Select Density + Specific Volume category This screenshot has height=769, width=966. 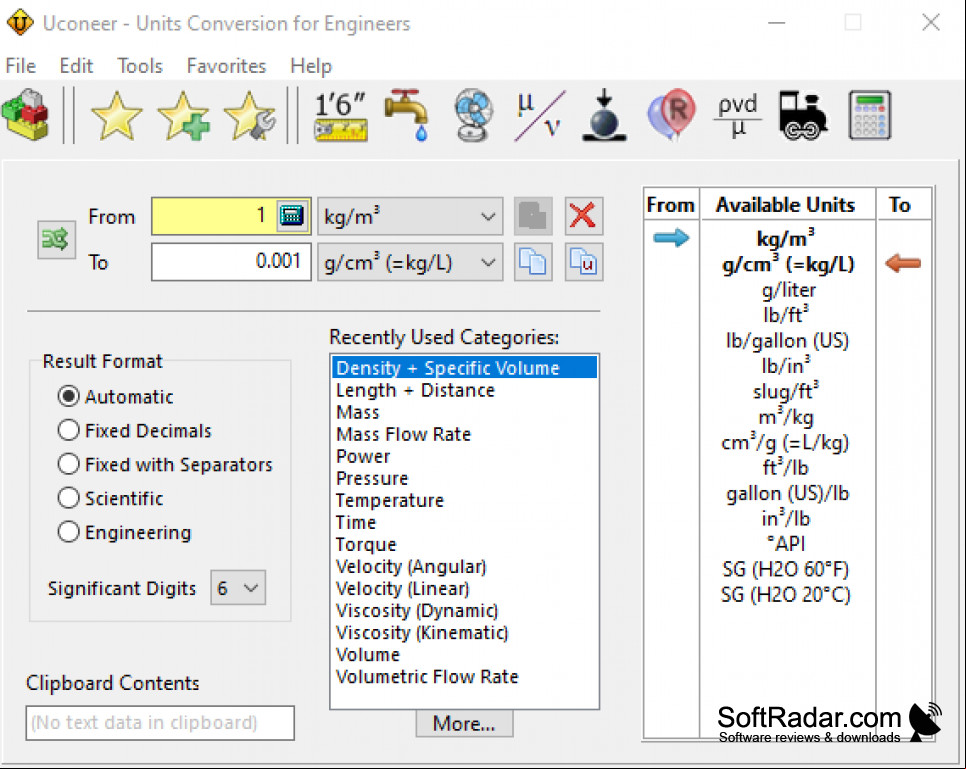465,368
